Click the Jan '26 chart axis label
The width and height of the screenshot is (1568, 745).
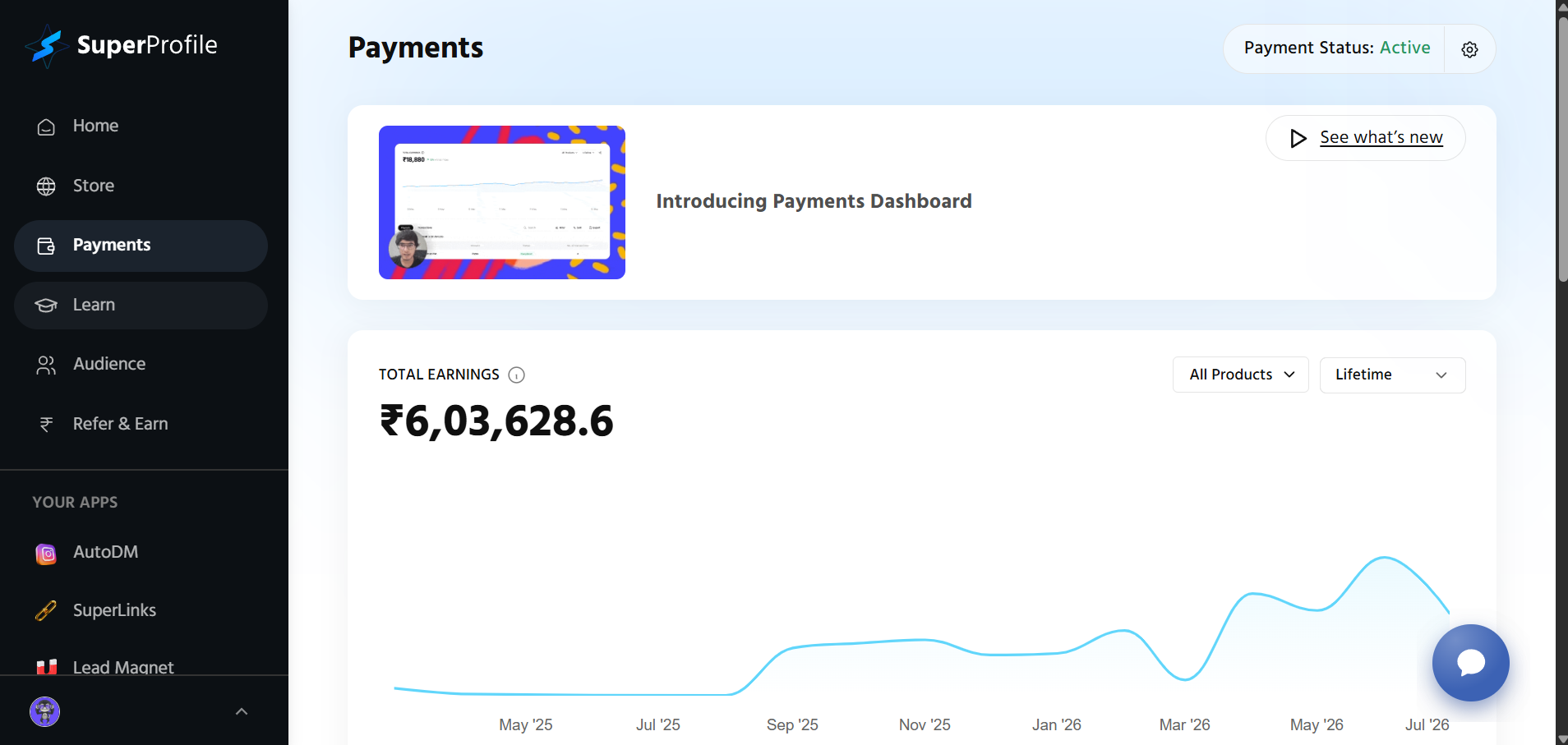tap(1056, 724)
